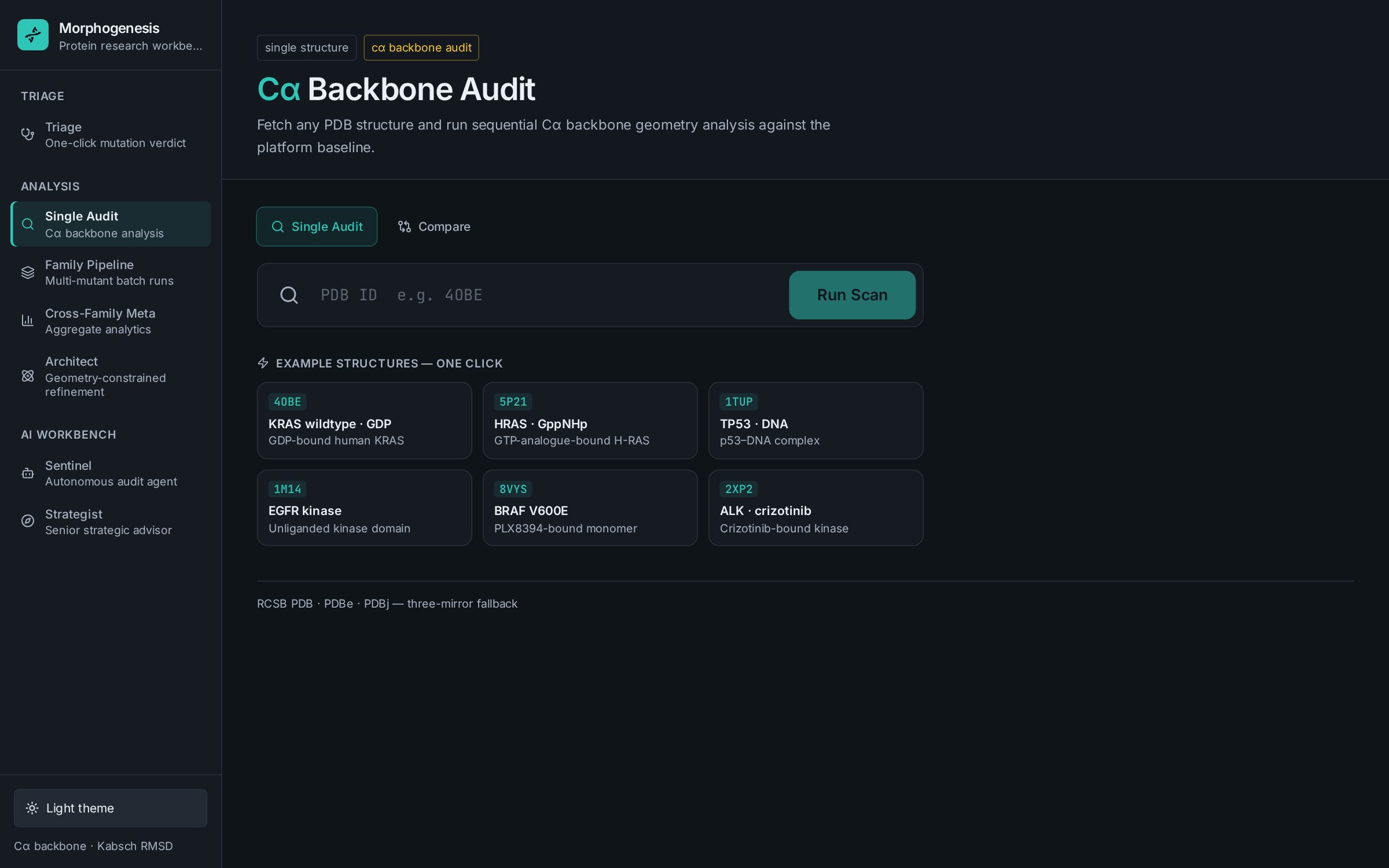Viewport: 1389px width, 868px height.
Task: Click the 'AI WORKBENCH' section label
Action: 68,435
